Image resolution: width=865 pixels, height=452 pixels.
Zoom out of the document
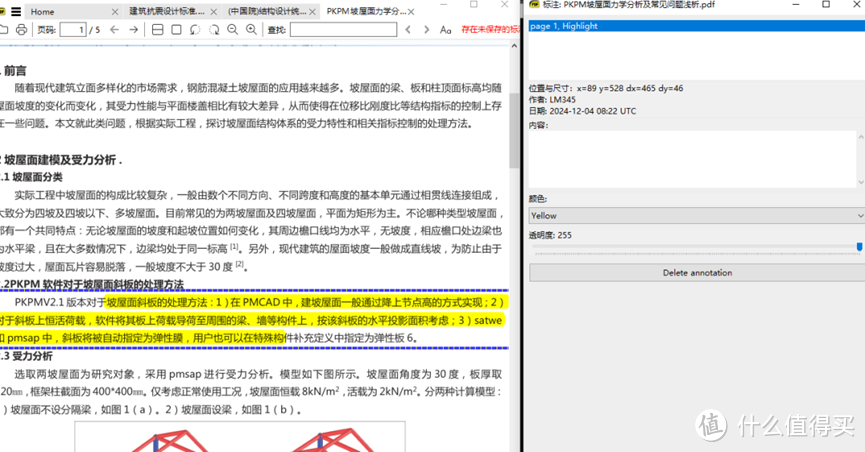[233, 30]
